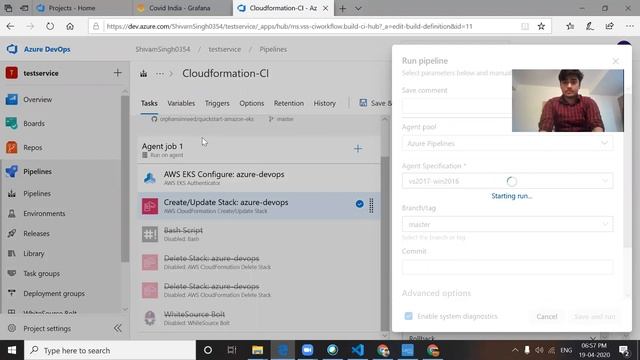Image resolution: width=640 pixels, height=360 pixels.
Task: Click the Type here to search box
Action: [110, 350]
